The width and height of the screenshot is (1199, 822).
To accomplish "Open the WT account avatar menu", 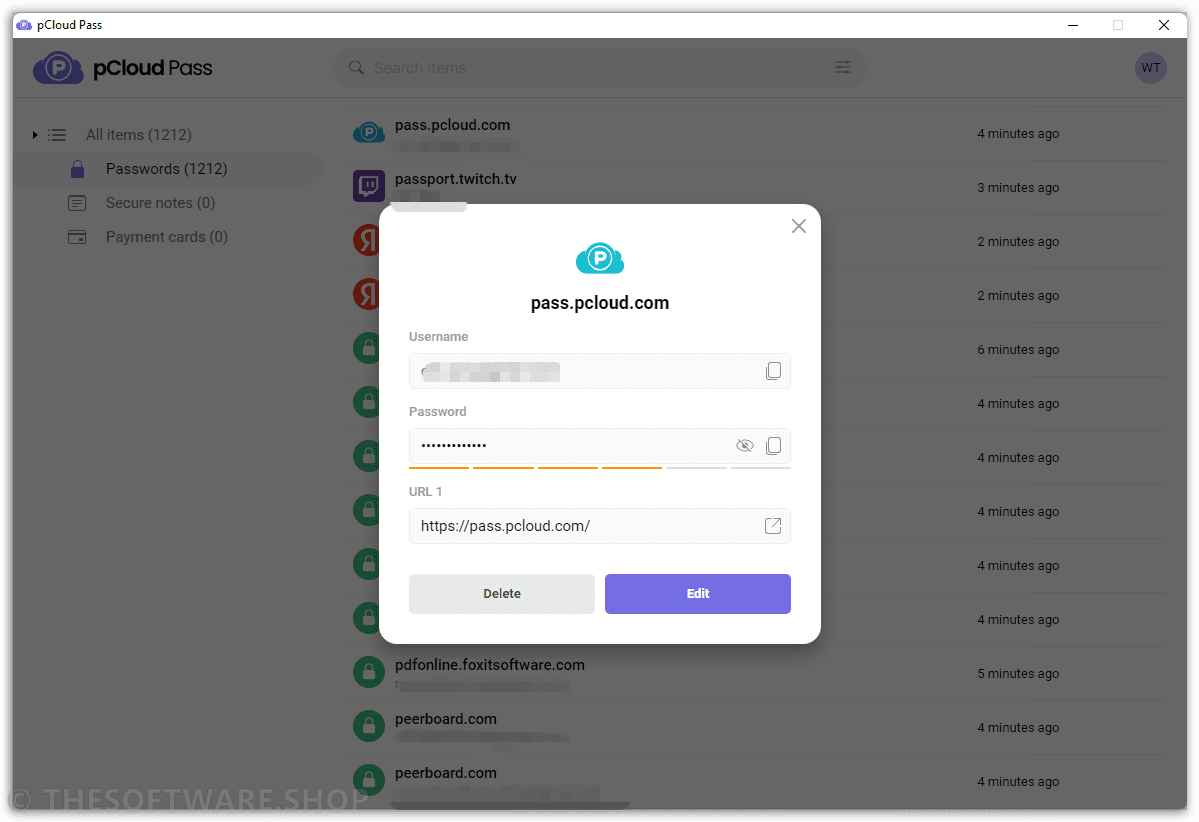I will [1151, 67].
